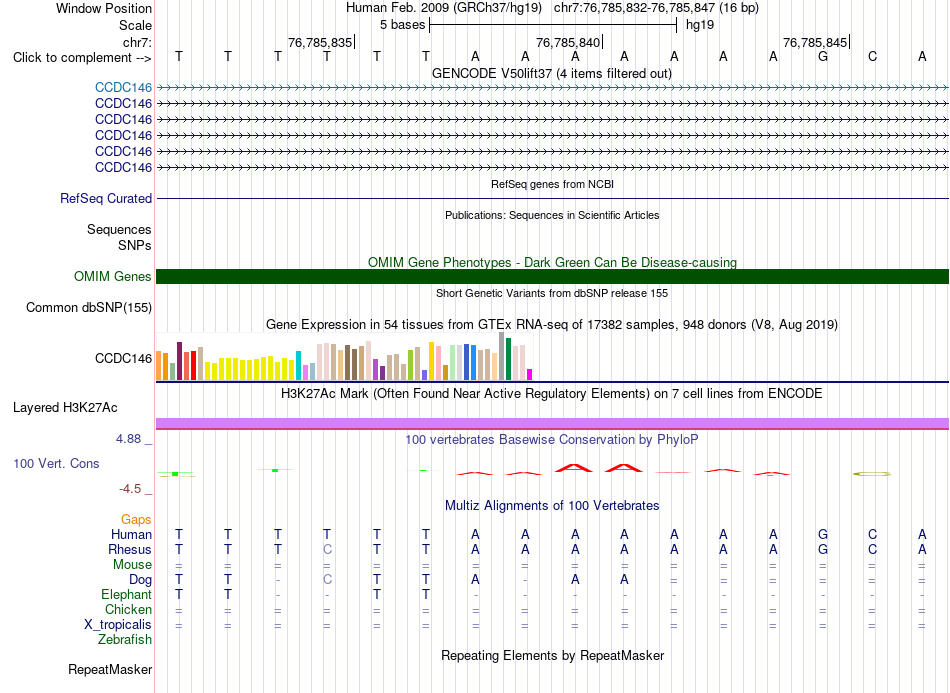Click the 'chr7:' base position label
The image size is (950, 693).
point(137,42)
